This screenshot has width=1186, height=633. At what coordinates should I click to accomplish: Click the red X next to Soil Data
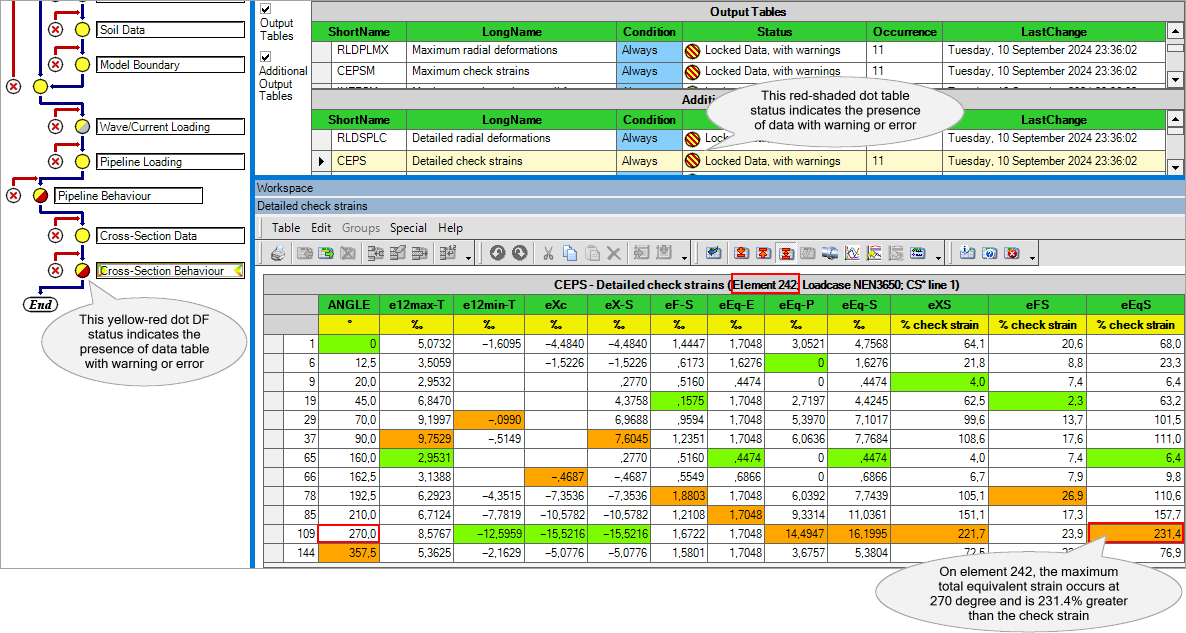point(56,30)
